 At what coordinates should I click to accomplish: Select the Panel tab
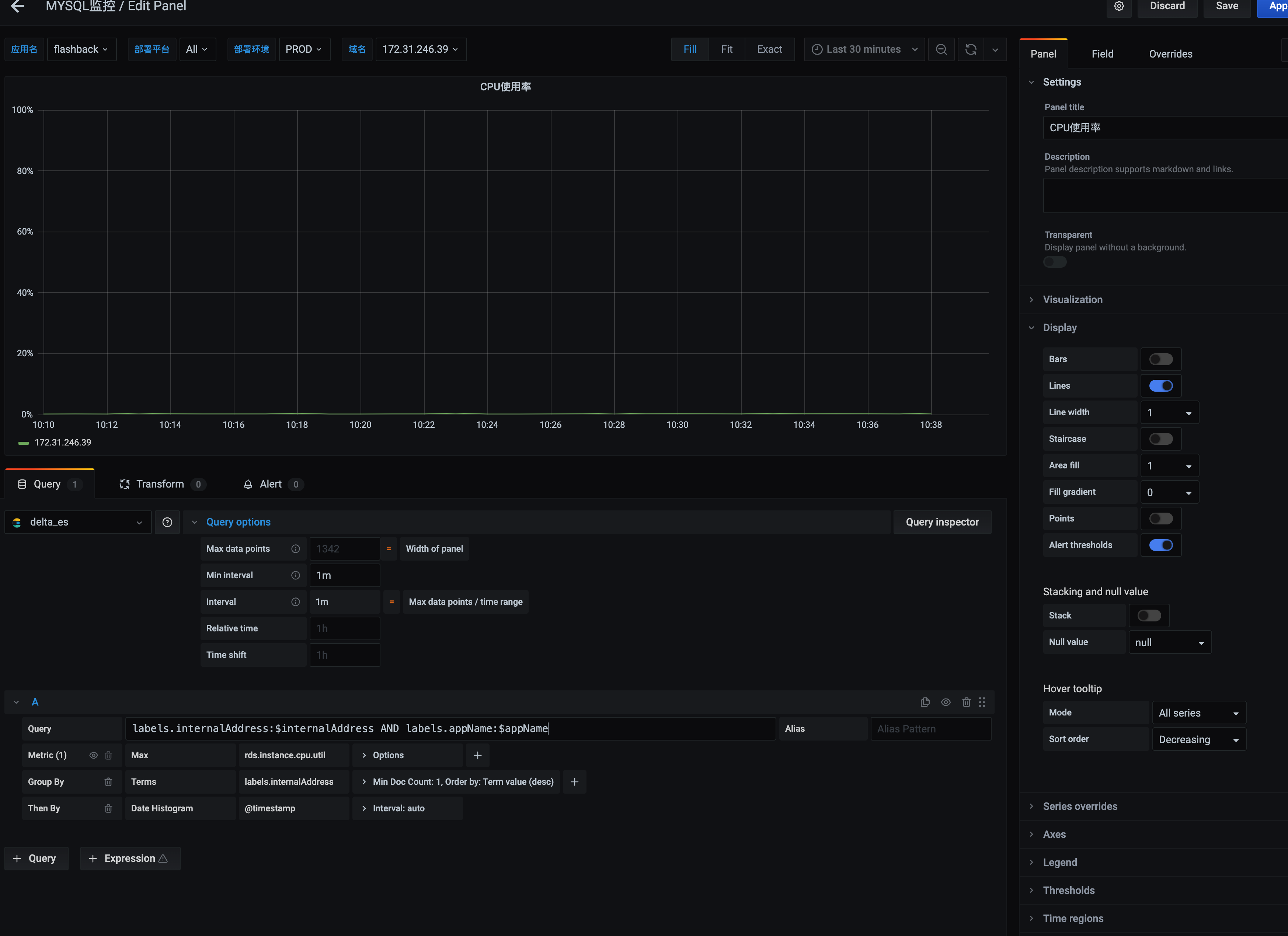[x=1043, y=54]
